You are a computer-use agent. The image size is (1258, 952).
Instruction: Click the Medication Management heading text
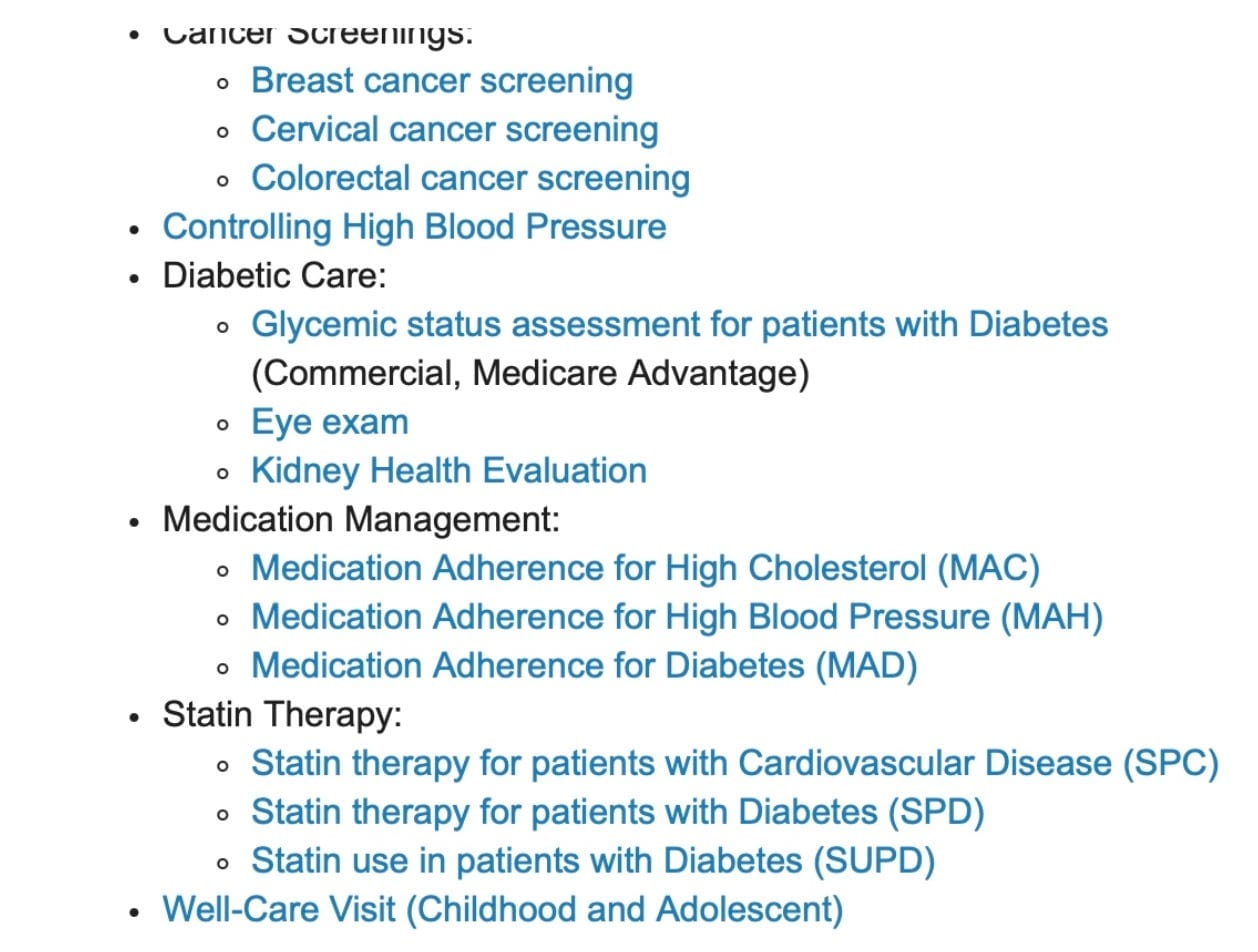click(362, 520)
